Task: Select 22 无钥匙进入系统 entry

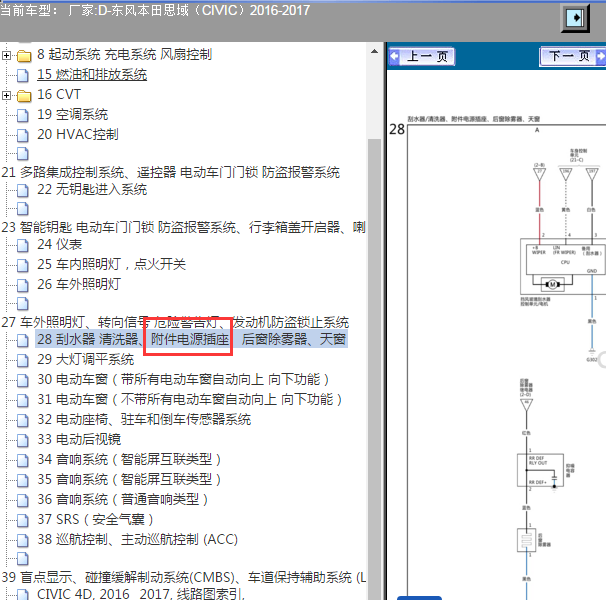Action: [92, 189]
